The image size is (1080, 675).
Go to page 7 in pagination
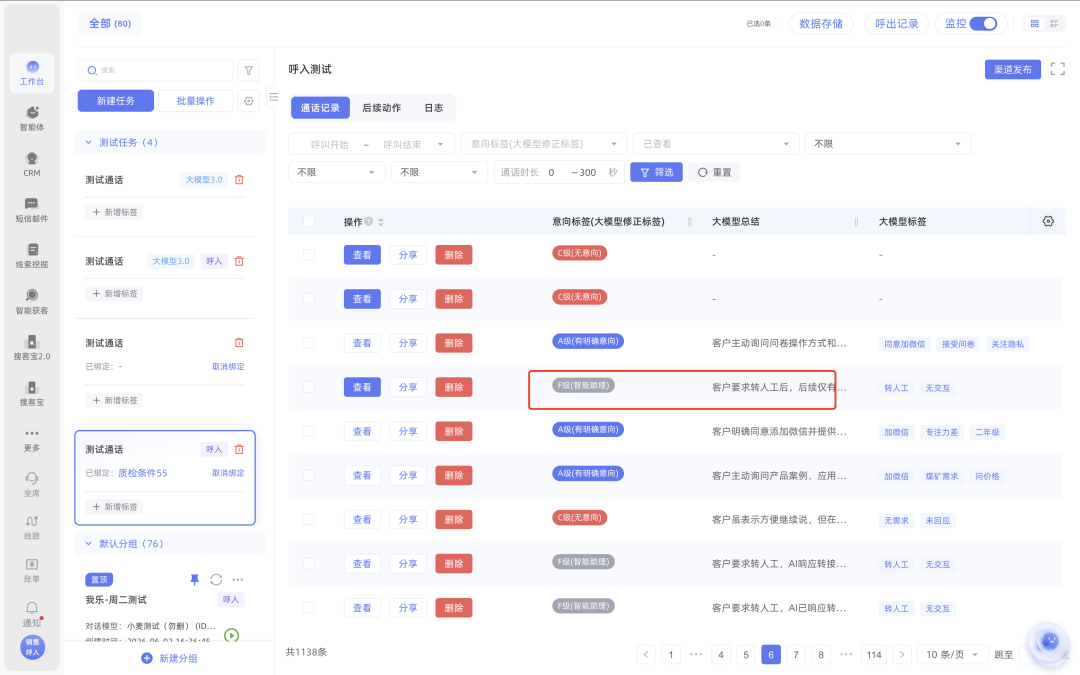(796, 654)
